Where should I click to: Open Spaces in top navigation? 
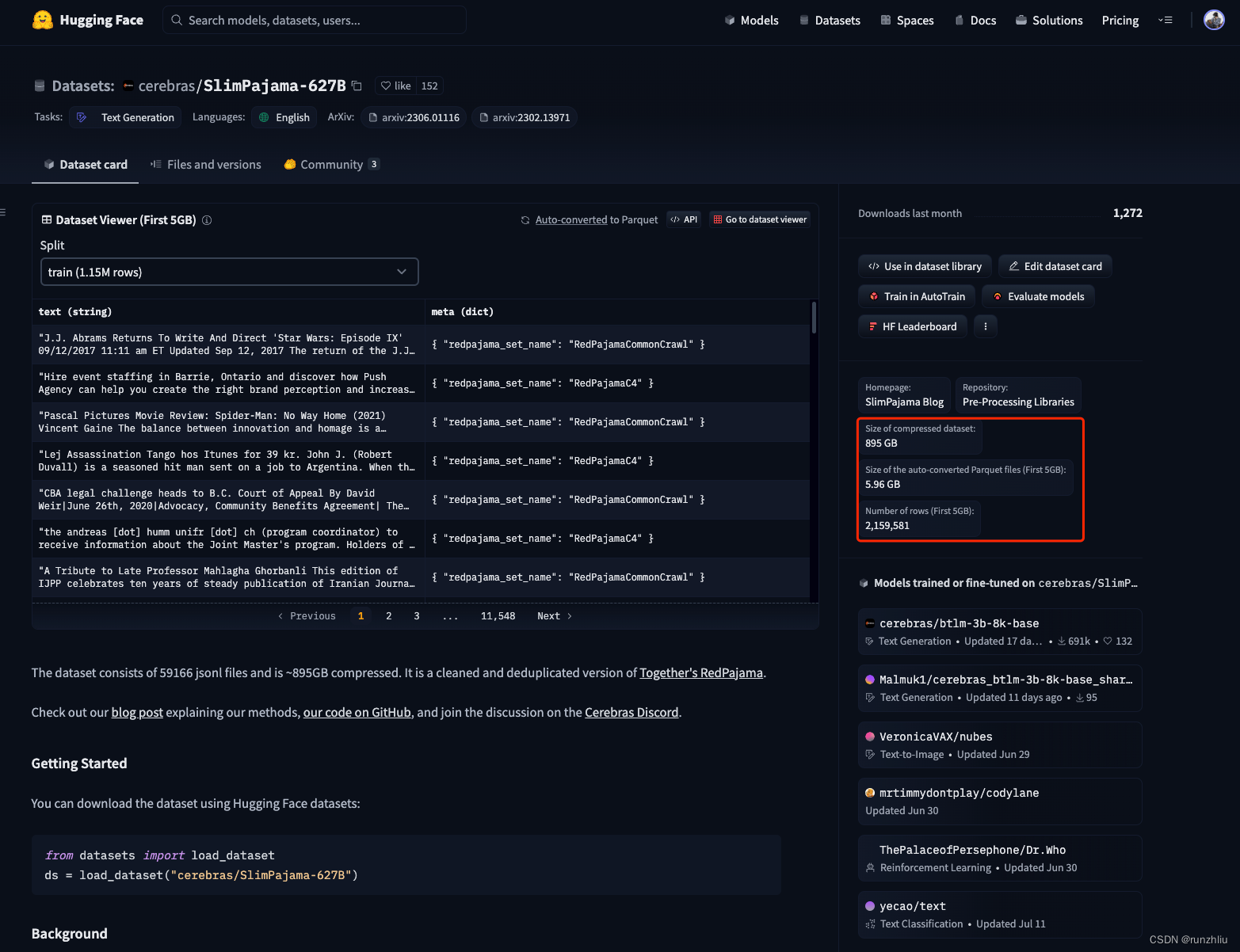(907, 20)
